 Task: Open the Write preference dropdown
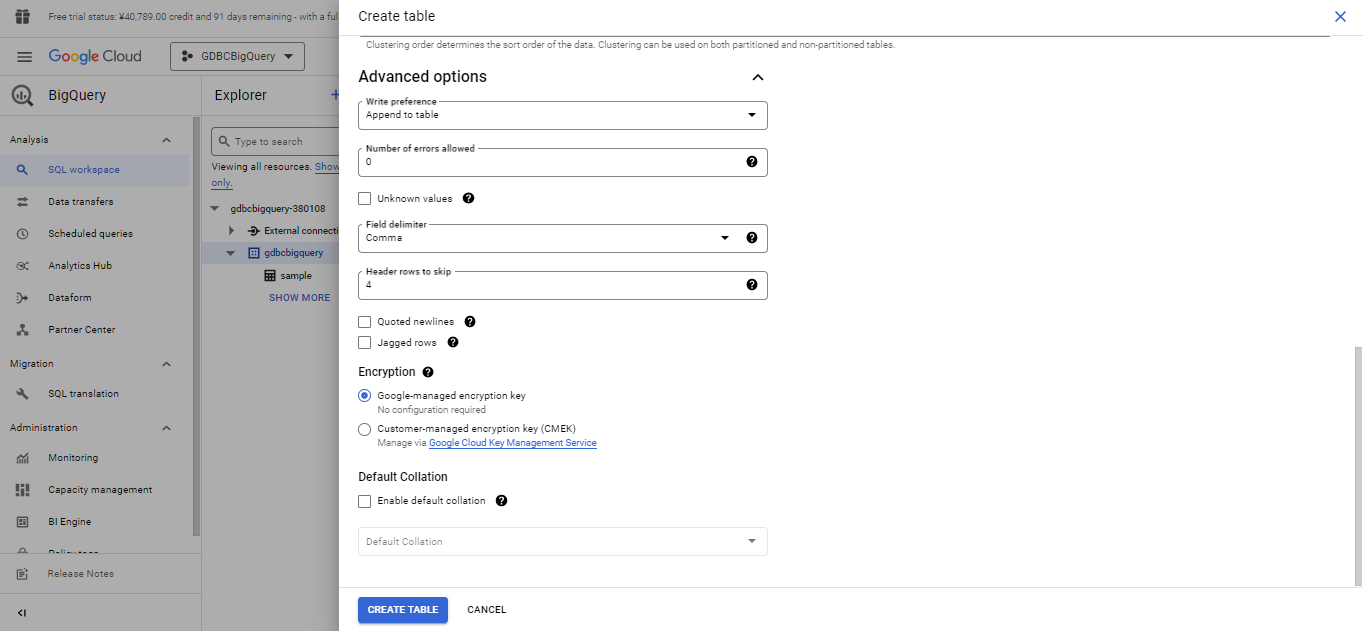[562, 115]
